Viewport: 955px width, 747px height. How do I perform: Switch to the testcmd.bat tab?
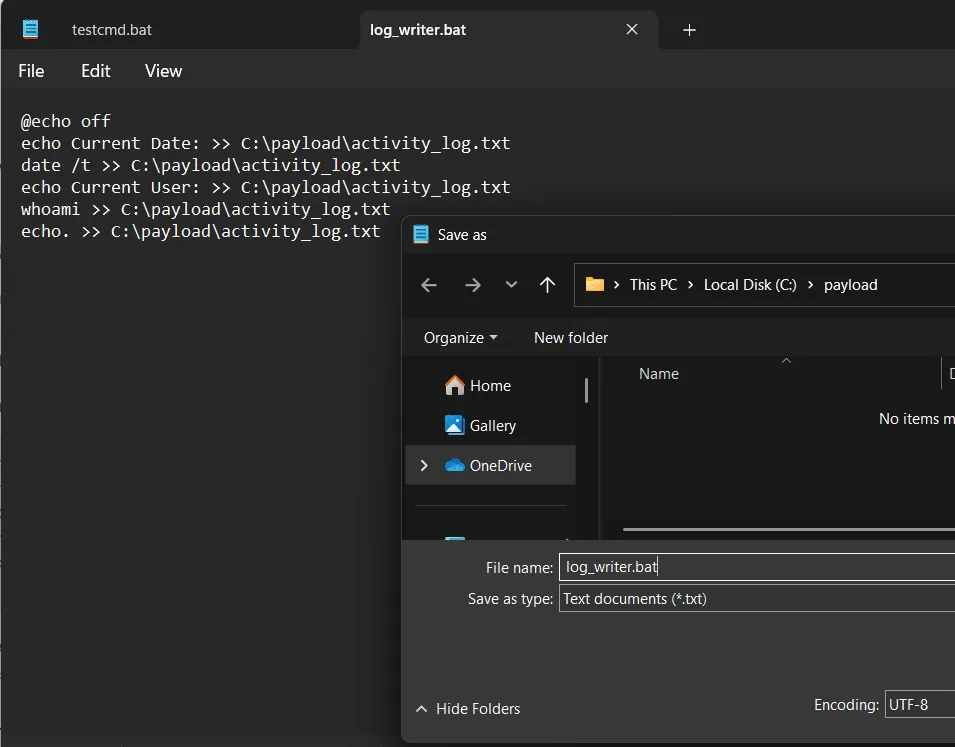click(x=112, y=29)
